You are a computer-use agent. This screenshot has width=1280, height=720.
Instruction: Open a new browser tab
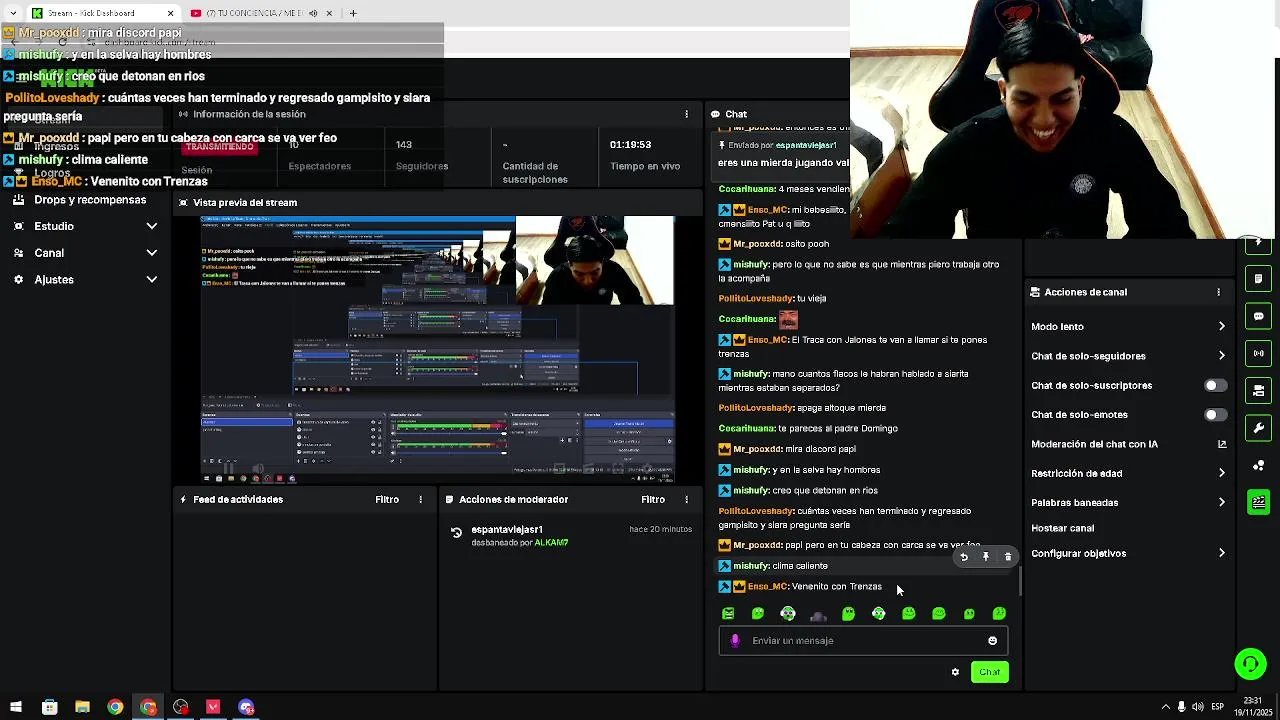click(352, 13)
